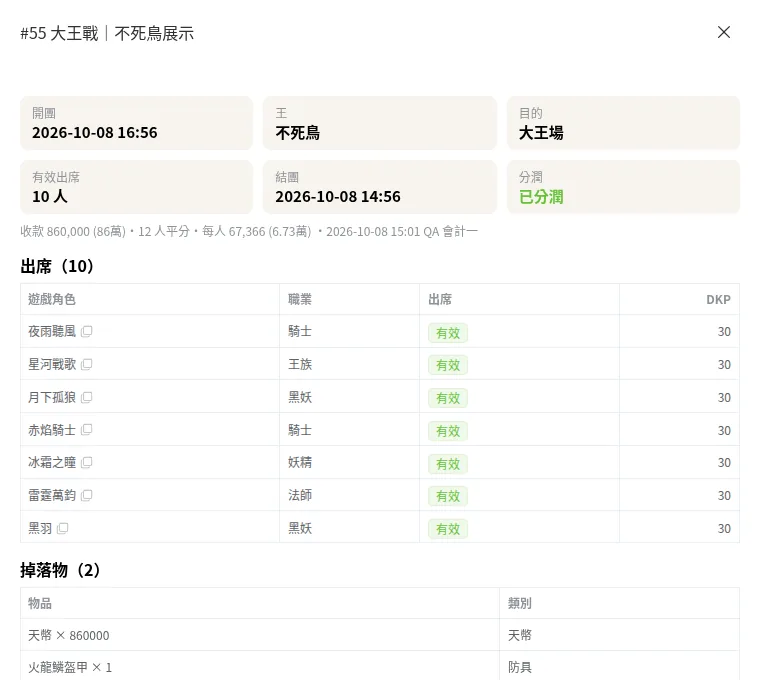Select the 開團 2026-10-08 16:56 card
Image resolution: width=760 pixels, height=680 pixels.
point(136,123)
